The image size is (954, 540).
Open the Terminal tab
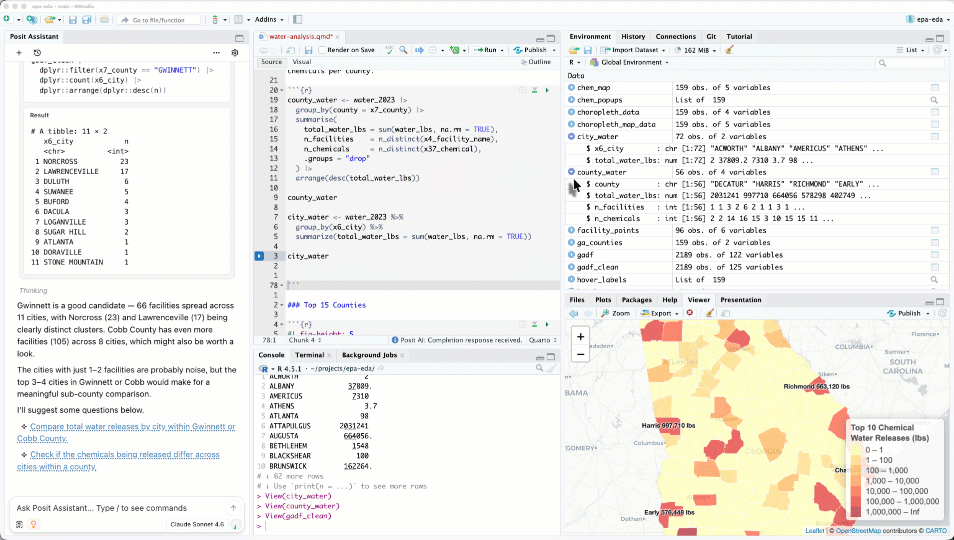point(309,355)
